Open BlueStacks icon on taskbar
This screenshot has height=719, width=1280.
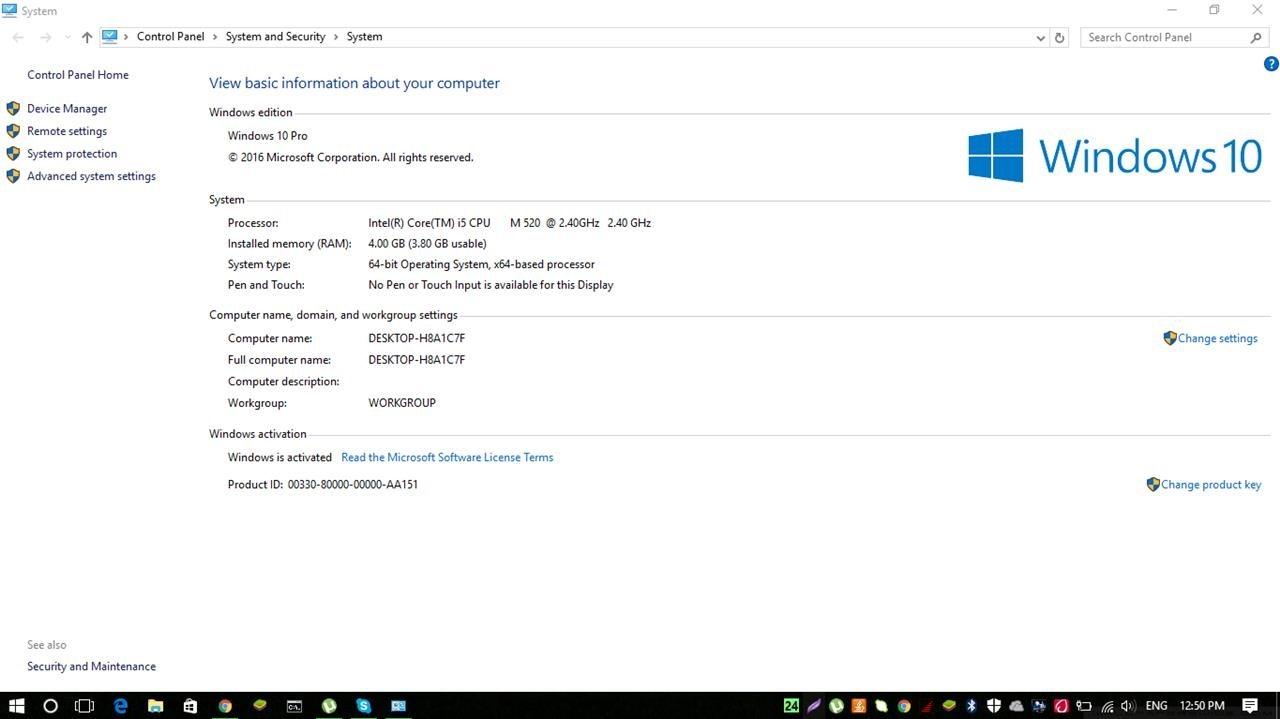(x=260, y=705)
